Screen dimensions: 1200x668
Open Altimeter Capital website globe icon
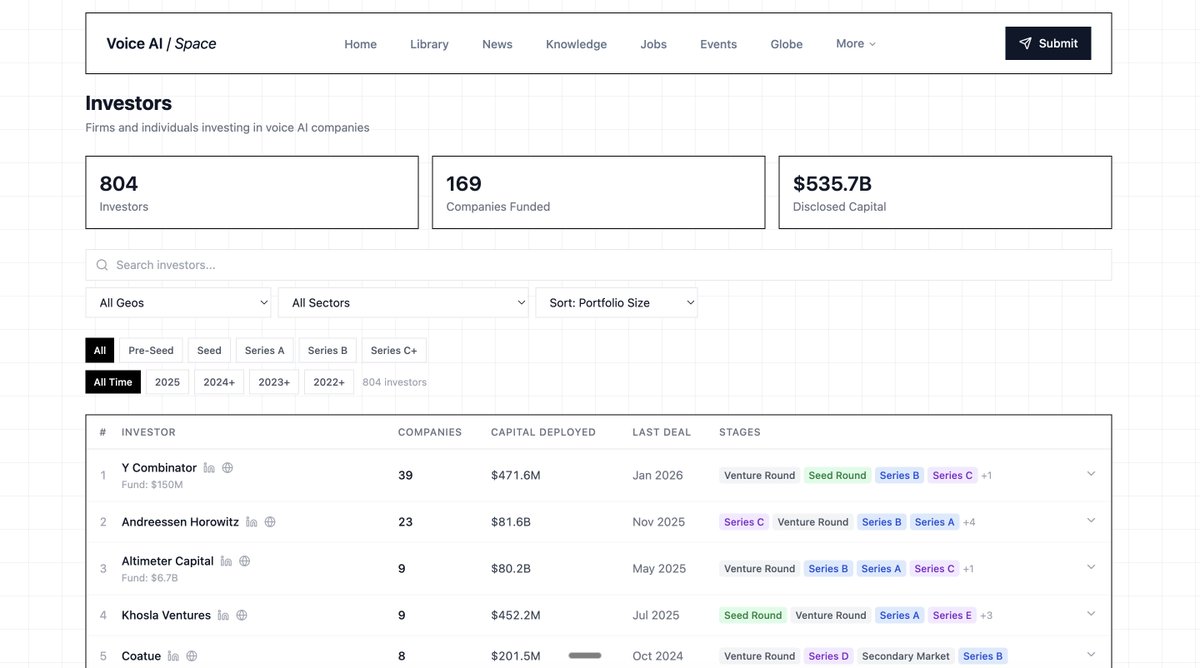click(x=244, y=561)
